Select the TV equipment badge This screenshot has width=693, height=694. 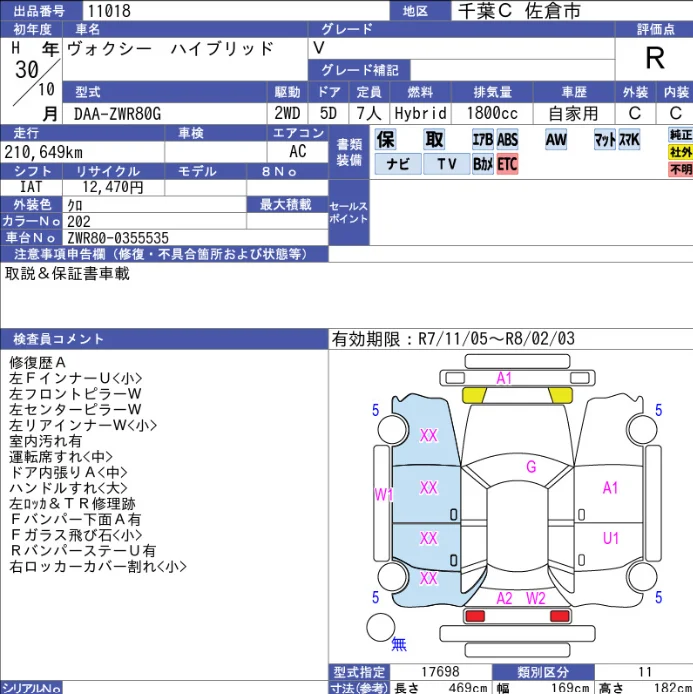pos(446,164)
